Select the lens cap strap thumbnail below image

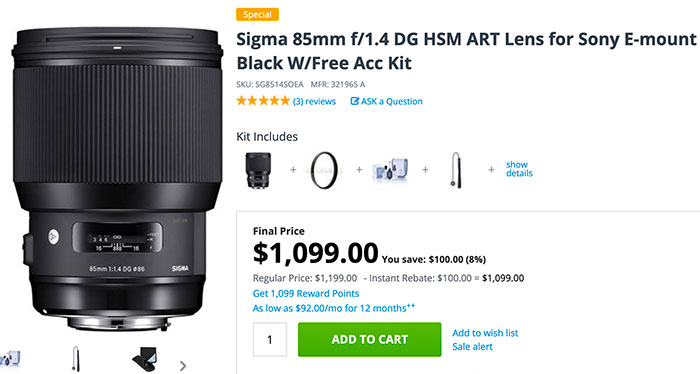76,360
